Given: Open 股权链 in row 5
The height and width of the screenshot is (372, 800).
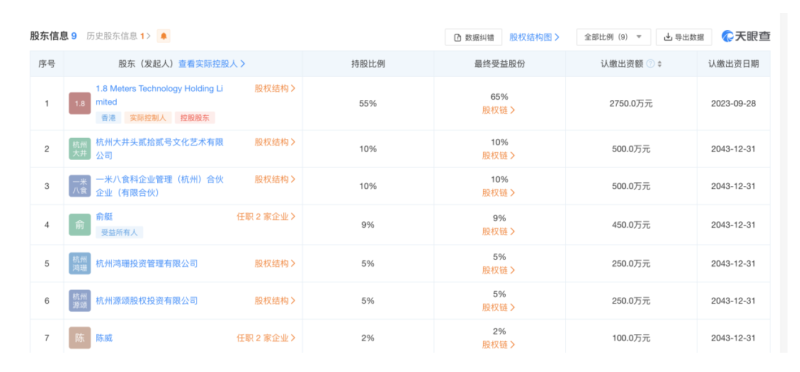Looking at the screenshot, I should (x=498, y=270).
